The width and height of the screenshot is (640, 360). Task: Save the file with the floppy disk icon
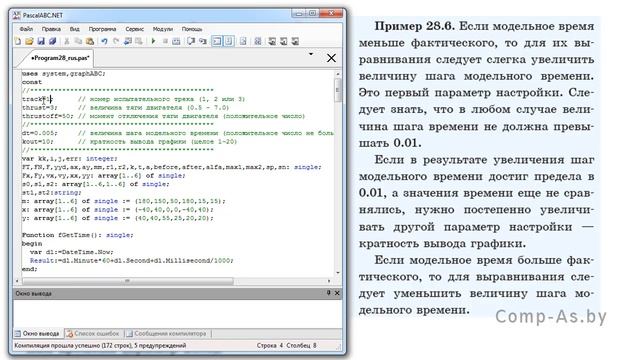coord(41,41)
